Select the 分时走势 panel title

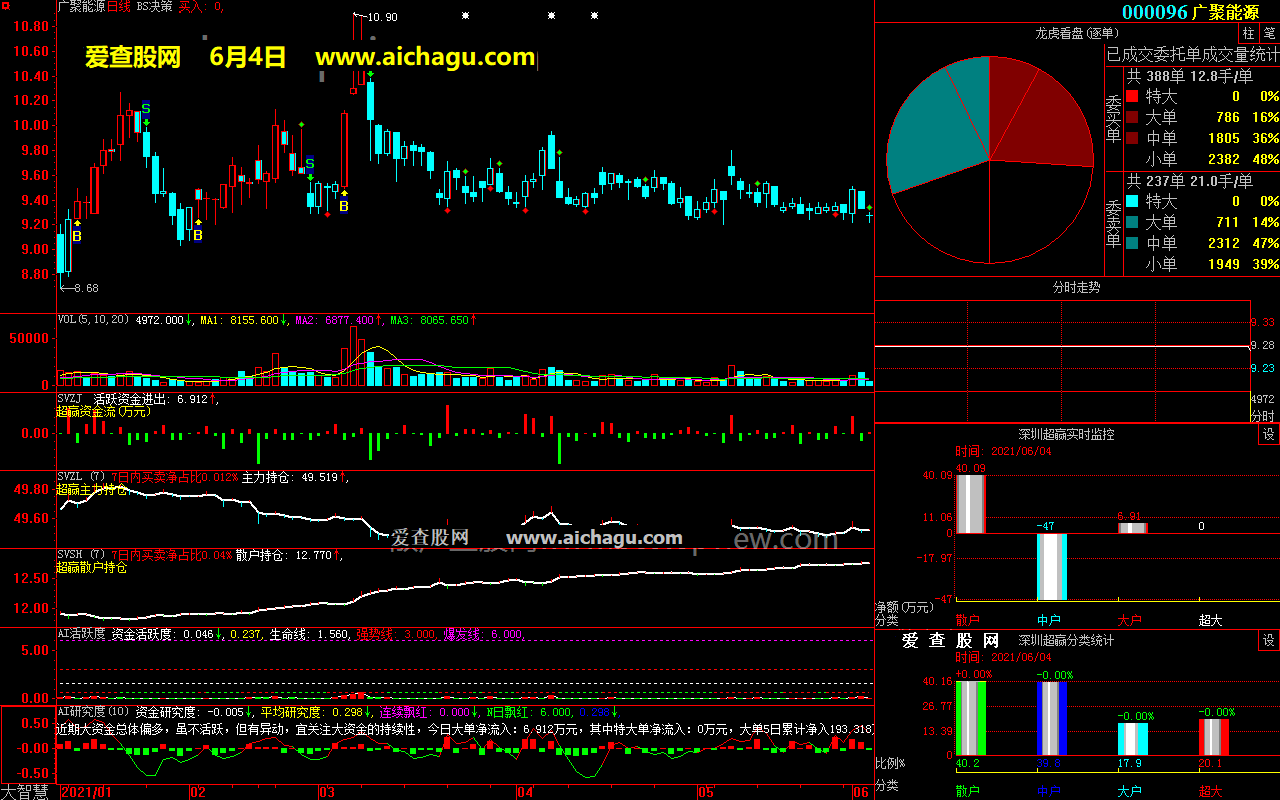click(x=1076, y=288)
